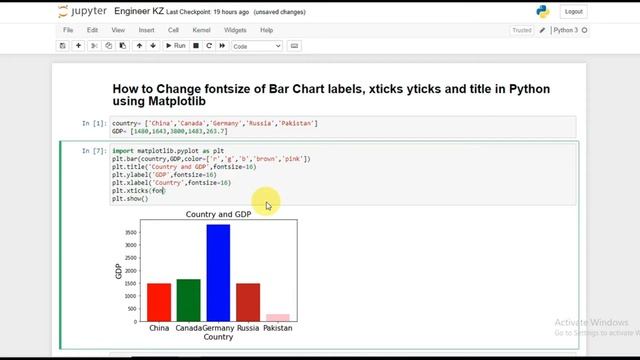This screenshot has height=360, width=640.
Task: Click the Logout button
Action: (x=573, y=11)
